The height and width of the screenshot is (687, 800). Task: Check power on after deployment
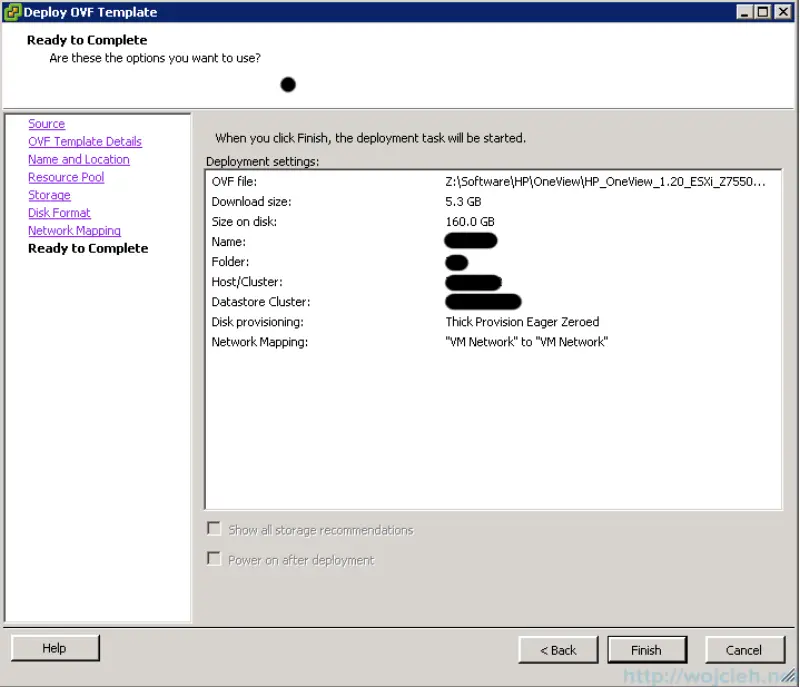point(214,558)
